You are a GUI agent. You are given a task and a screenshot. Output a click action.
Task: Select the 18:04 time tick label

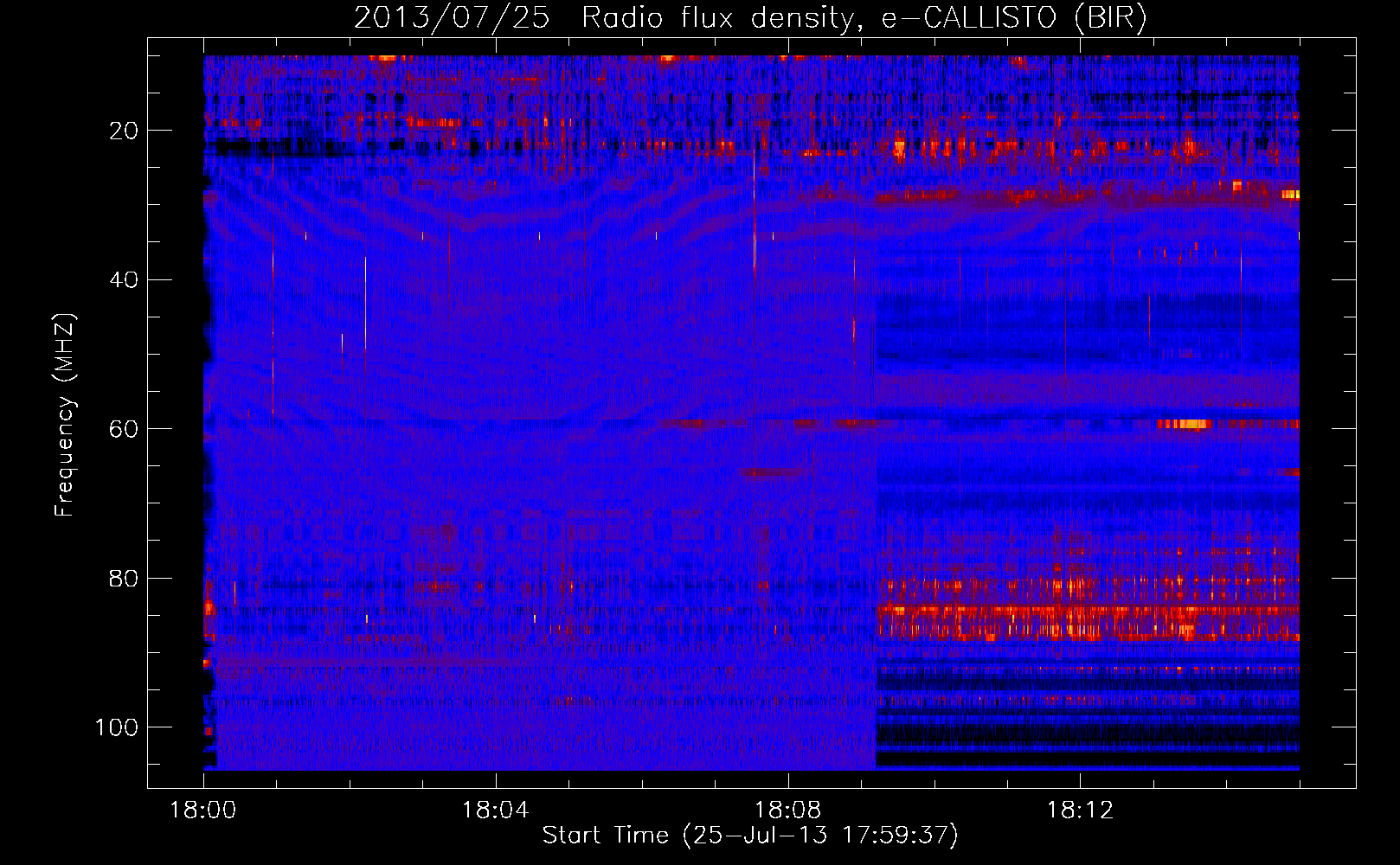tap(496, 811)
